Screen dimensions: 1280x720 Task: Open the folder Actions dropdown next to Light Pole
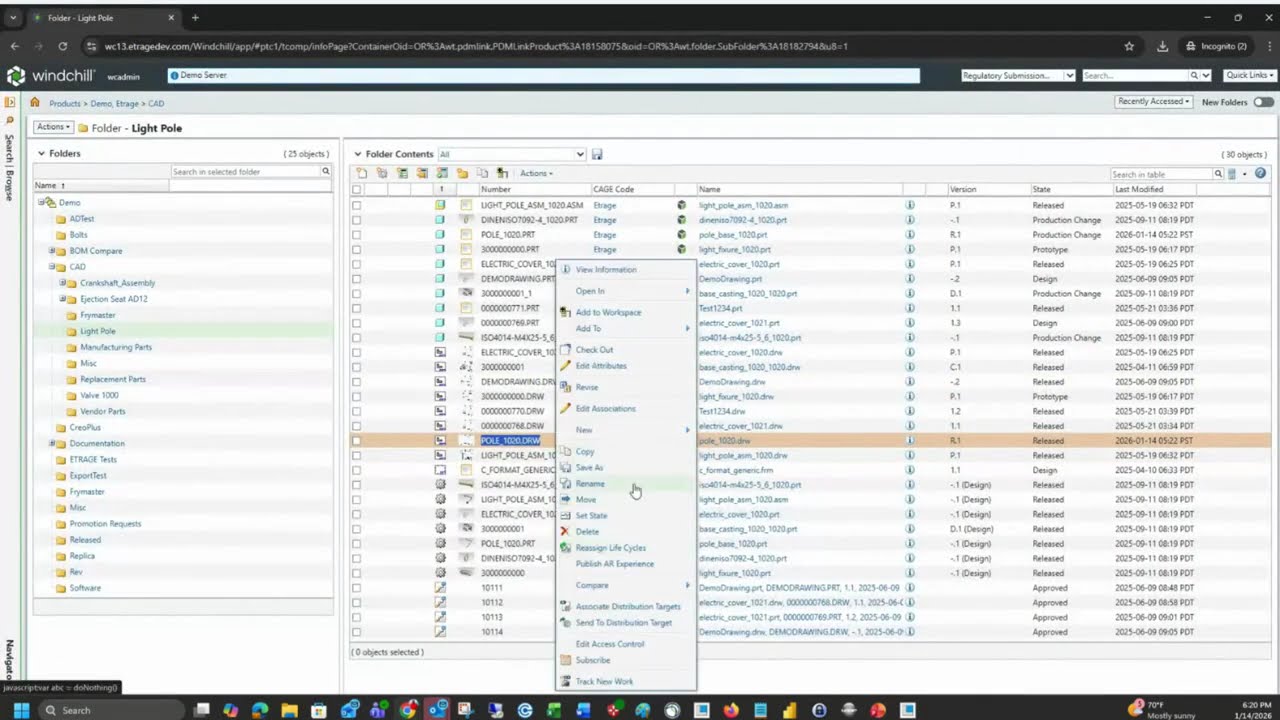click(x=53, y=127)
